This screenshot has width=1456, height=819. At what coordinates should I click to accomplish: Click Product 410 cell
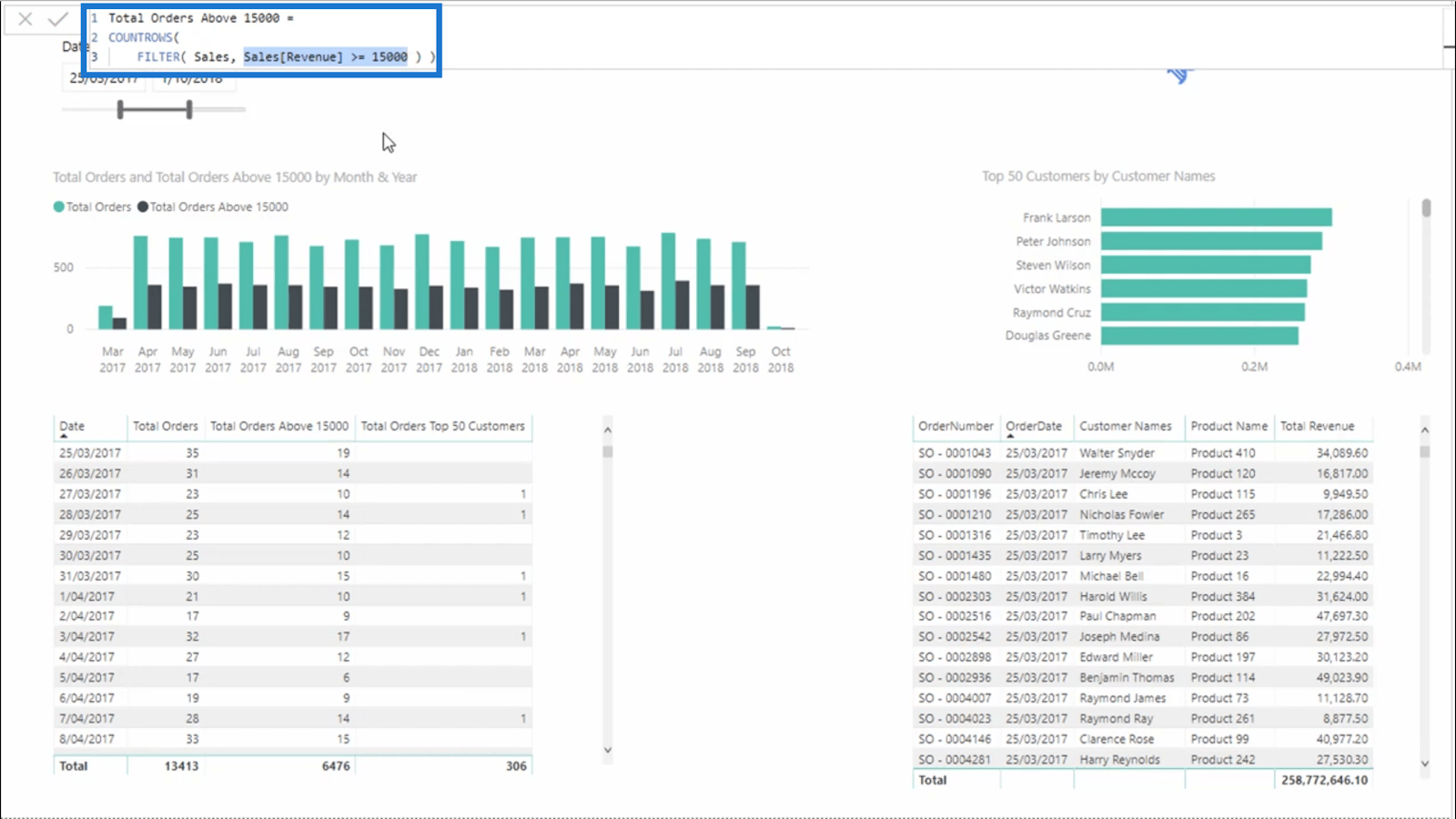(x=1223, y=453)
